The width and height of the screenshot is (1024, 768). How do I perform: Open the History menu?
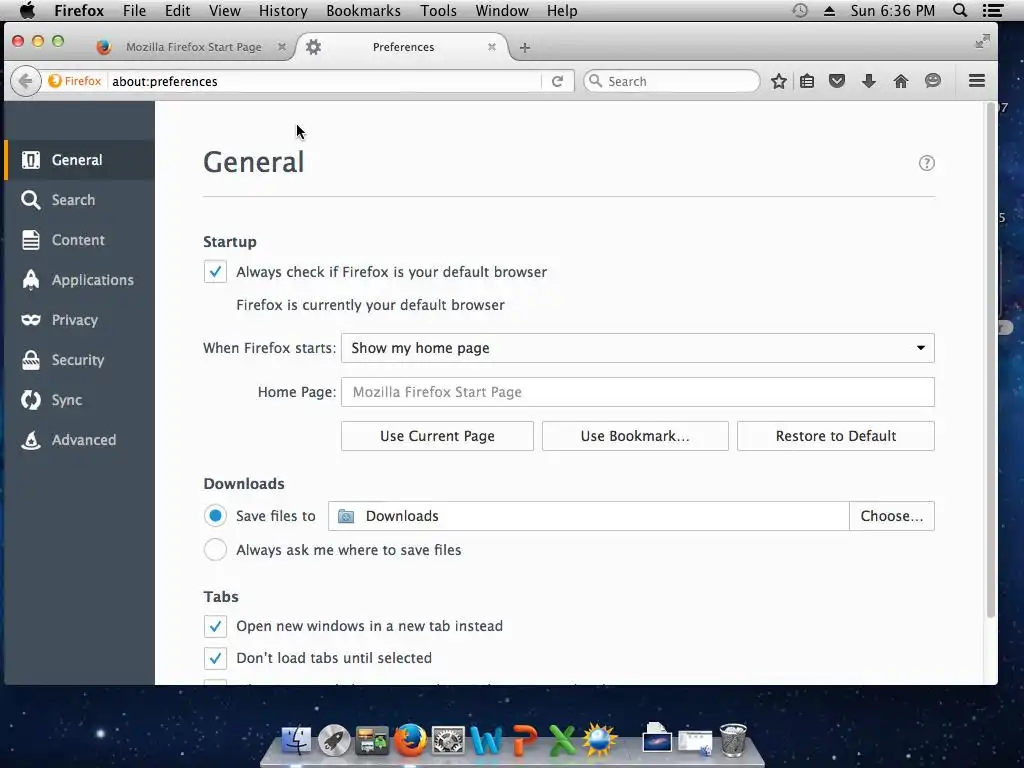coord(283,10)
